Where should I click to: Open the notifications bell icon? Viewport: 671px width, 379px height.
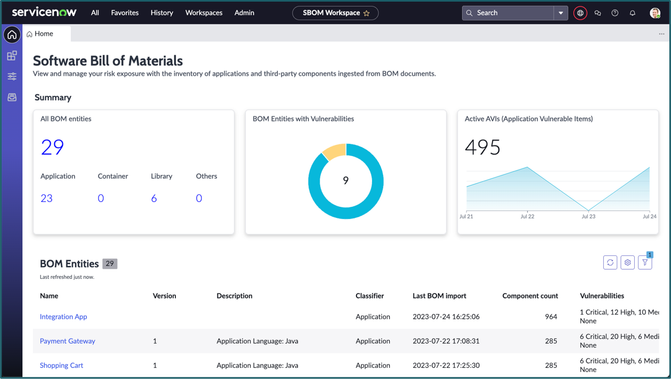pyautogui.click(x=632, y=13)
